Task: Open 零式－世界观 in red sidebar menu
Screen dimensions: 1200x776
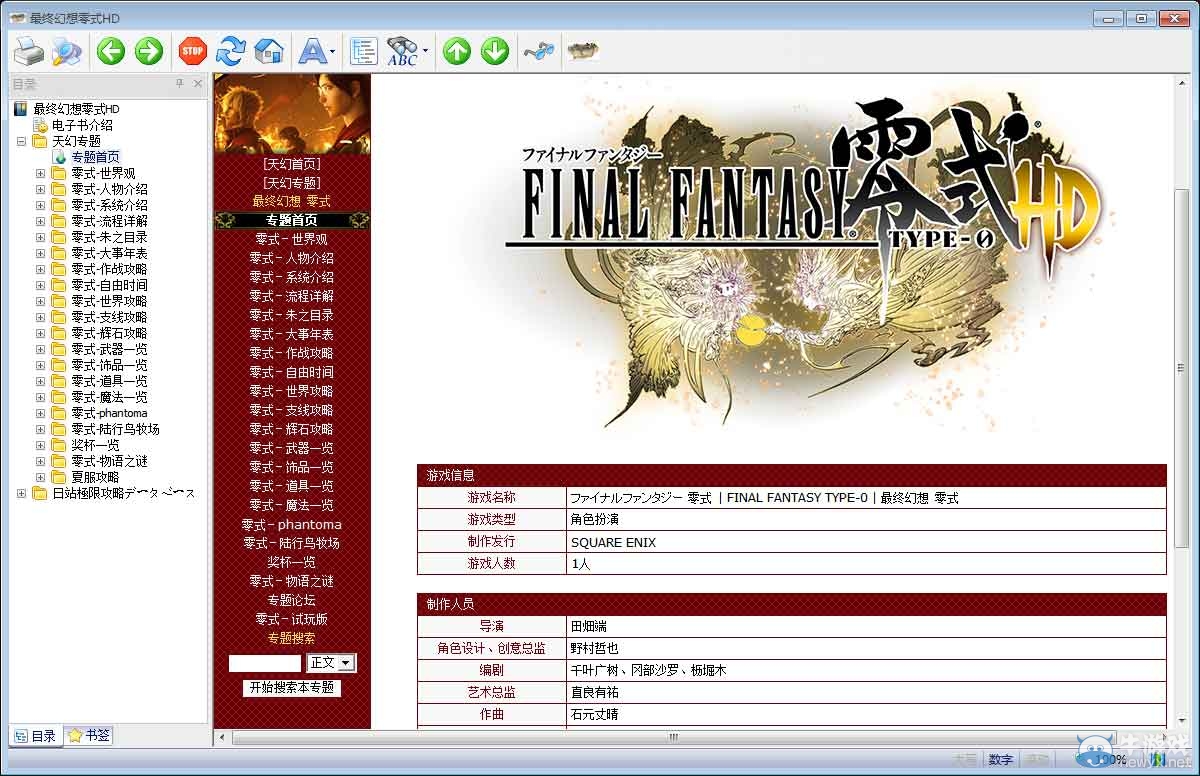Action: pos(291,239)
